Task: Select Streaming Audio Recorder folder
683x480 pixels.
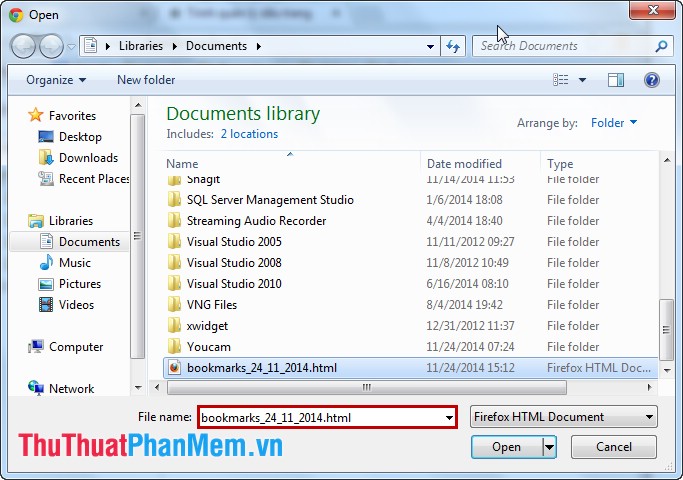Action: tap(256, 221)
